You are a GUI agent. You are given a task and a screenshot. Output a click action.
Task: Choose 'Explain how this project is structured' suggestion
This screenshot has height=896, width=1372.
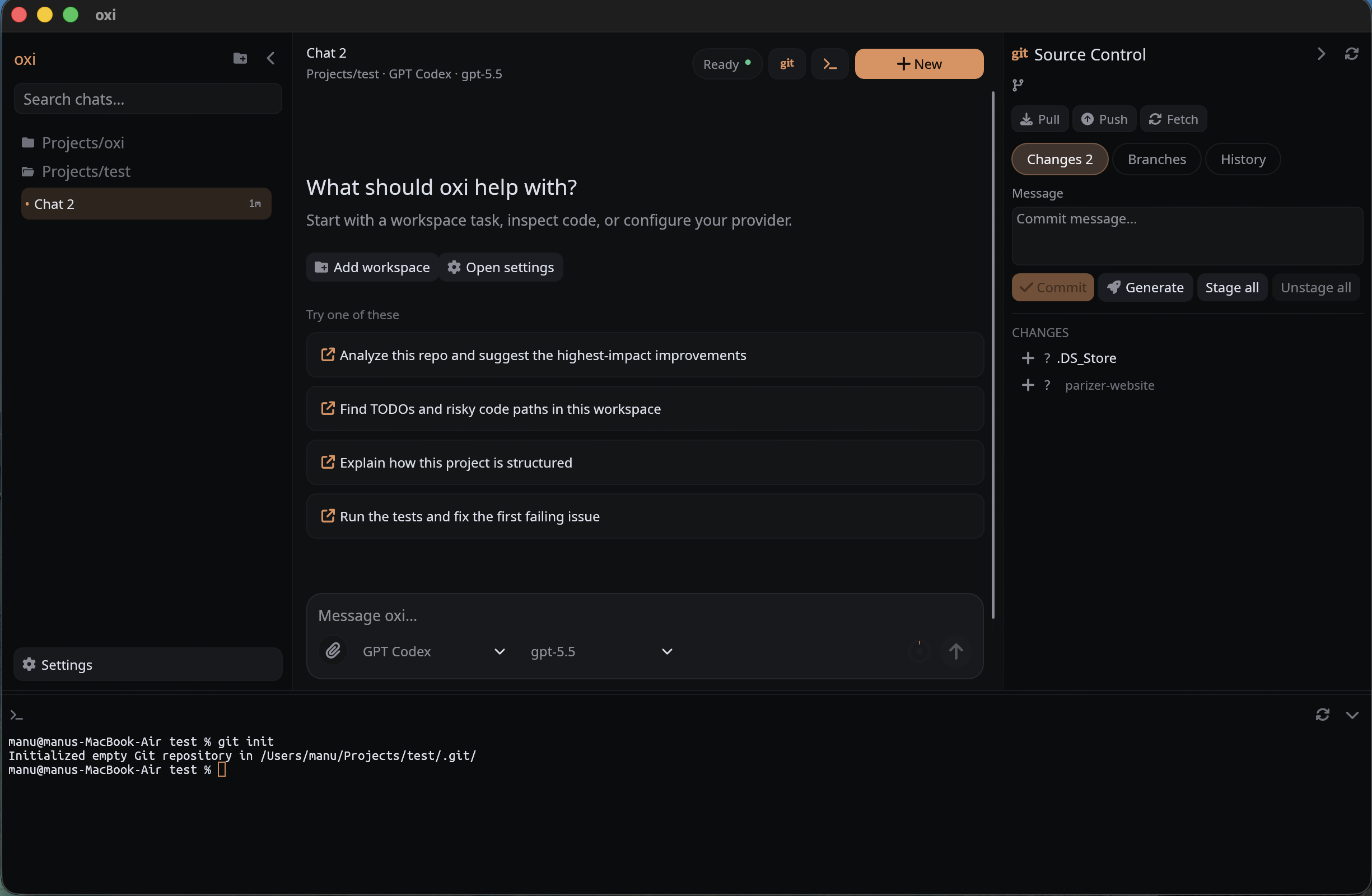(645, 463)
